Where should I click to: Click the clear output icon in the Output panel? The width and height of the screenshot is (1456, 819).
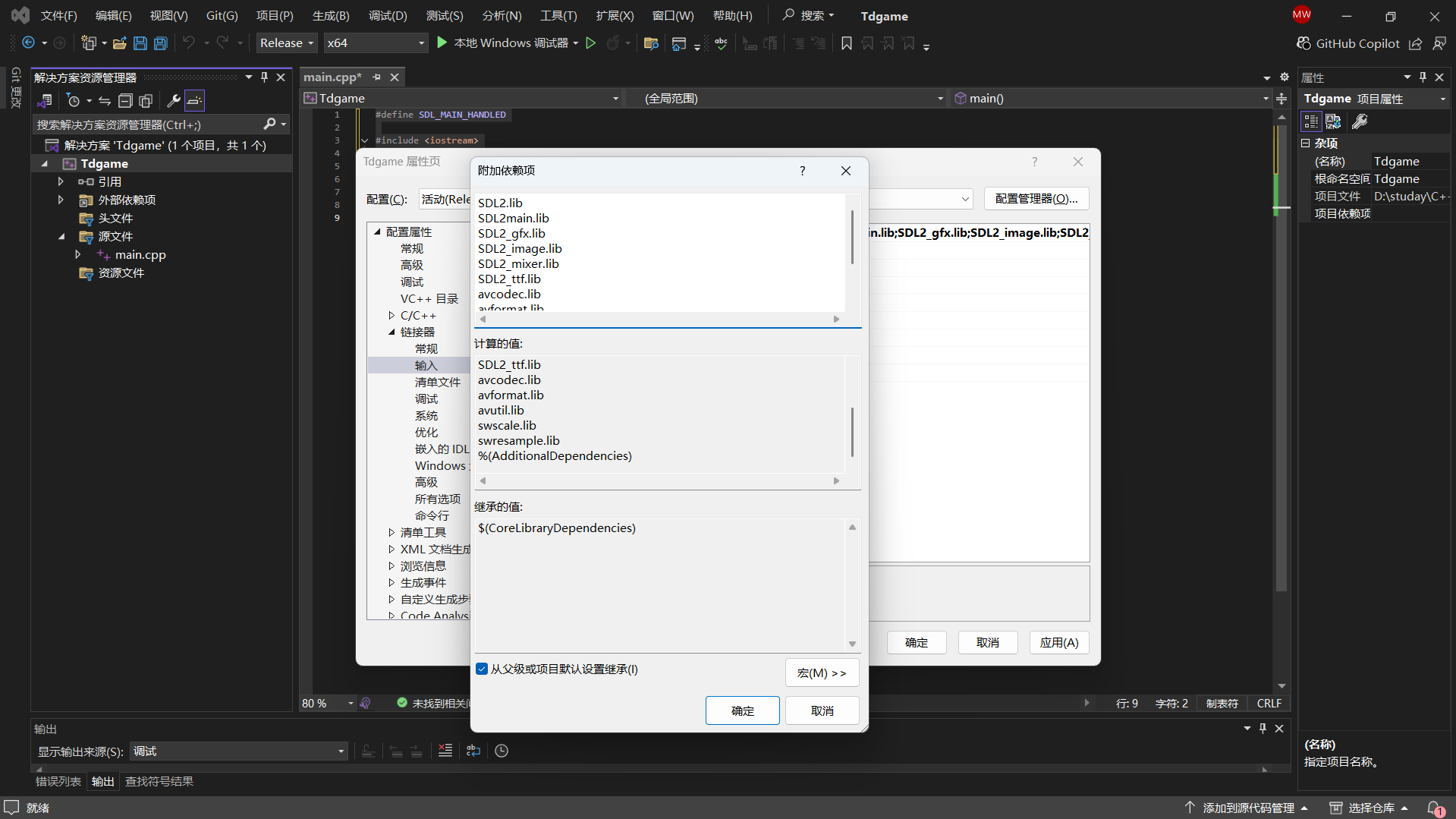(445, 751)
